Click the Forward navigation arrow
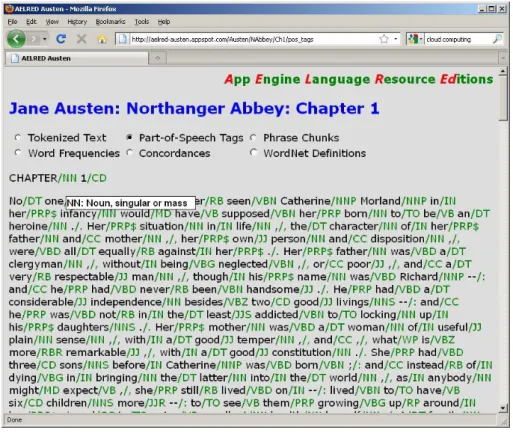513x433 pixels. tap(34, 39)
